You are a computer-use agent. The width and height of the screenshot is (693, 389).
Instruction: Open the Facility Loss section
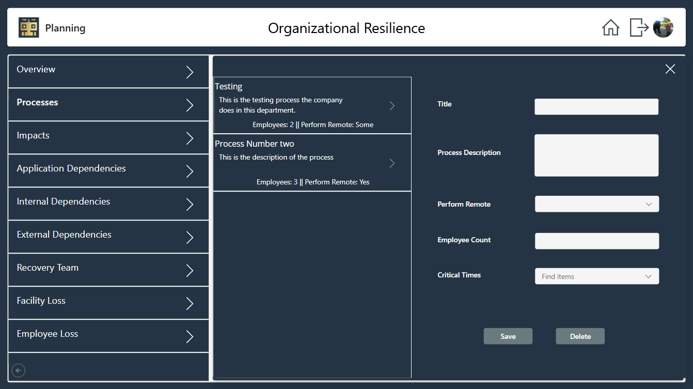tap(108, 303)
